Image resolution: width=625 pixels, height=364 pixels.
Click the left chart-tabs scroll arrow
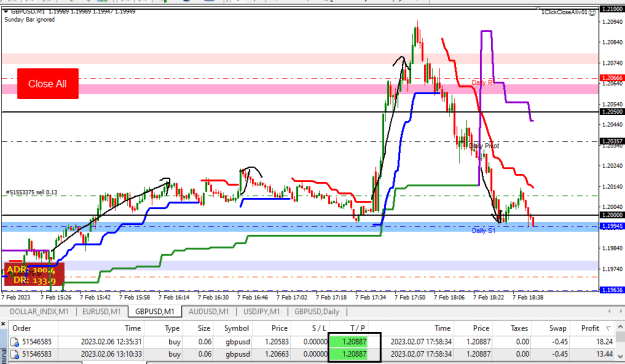pos(609,311)
